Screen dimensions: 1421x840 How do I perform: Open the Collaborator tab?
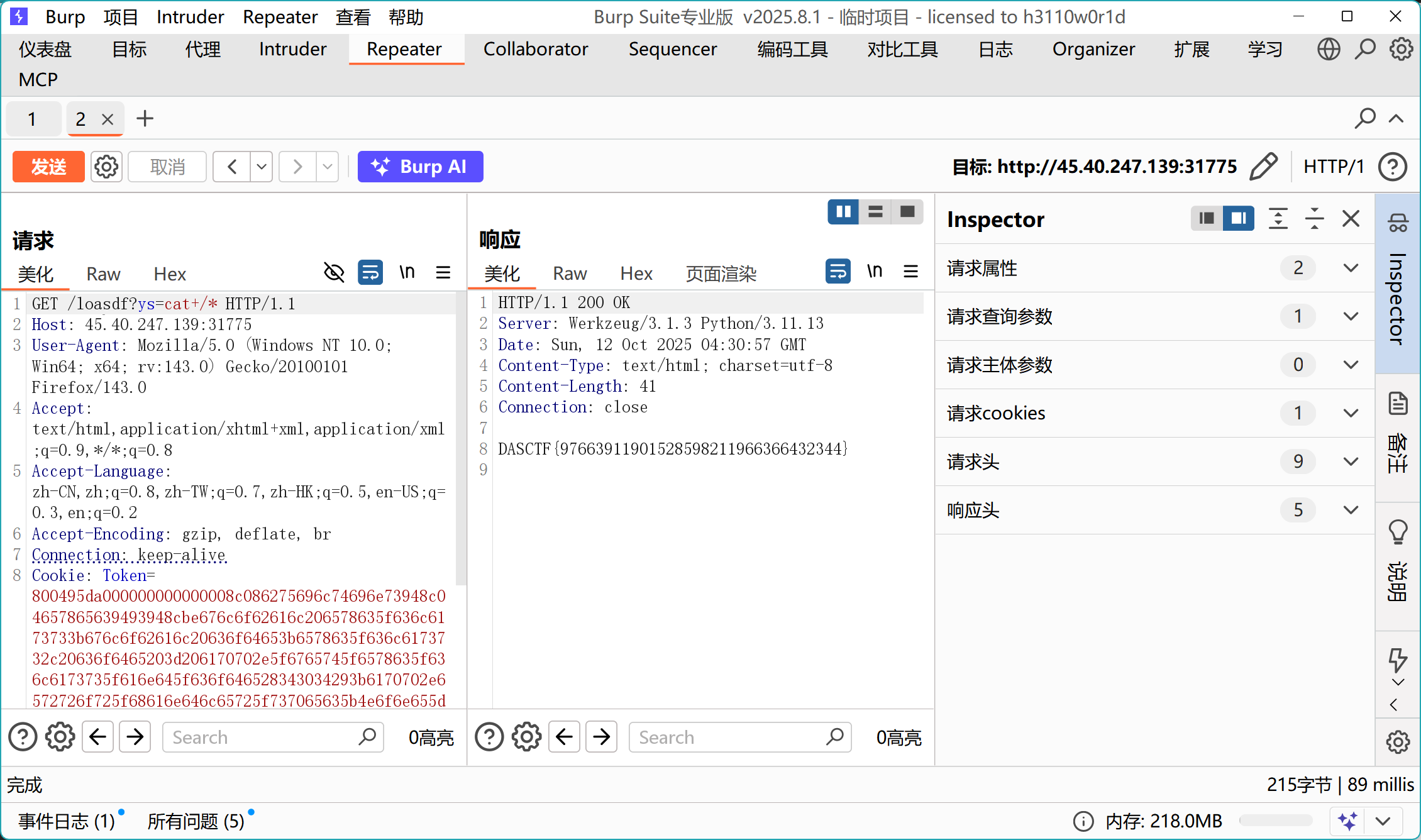tap(535, 49)
